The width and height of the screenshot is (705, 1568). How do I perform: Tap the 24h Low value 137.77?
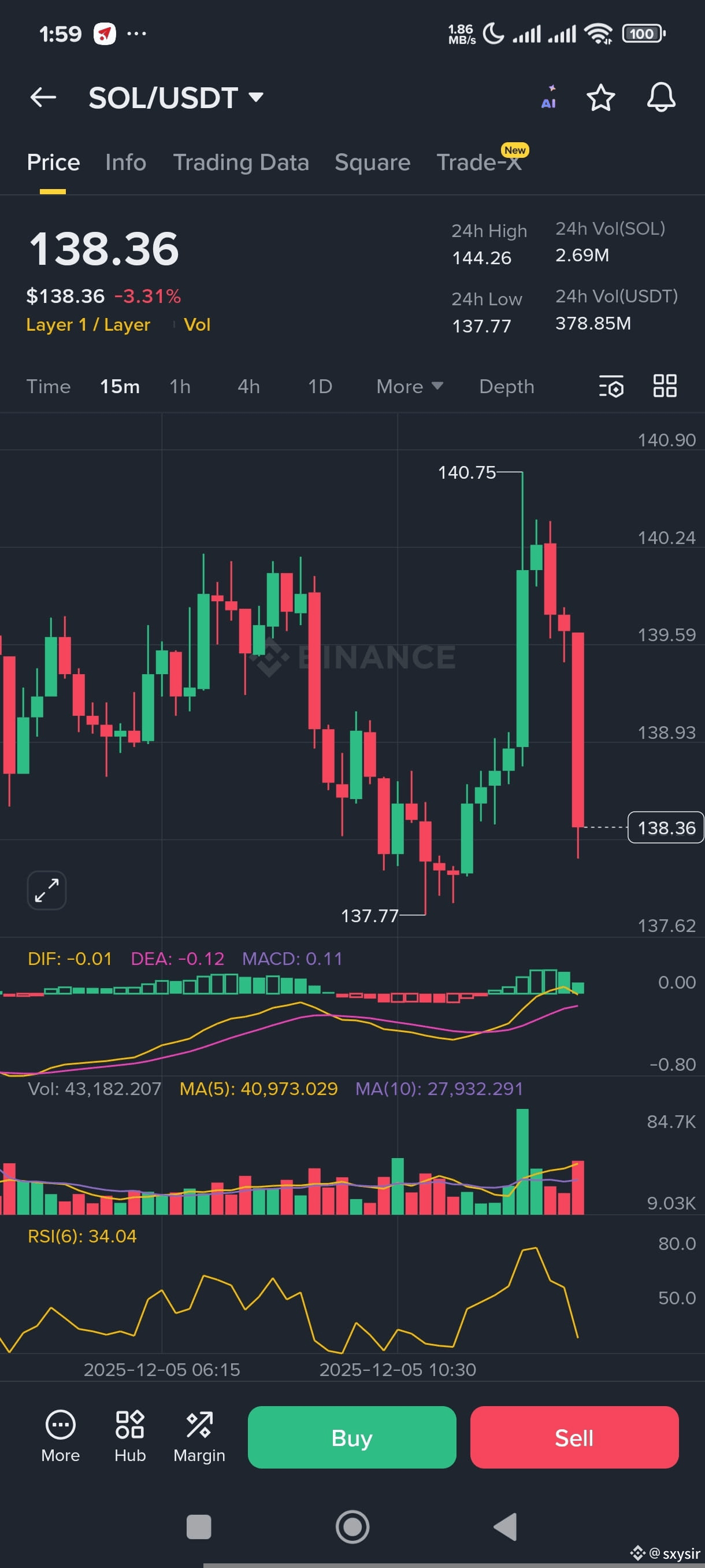pyautogui.click(x=482, y=326)
